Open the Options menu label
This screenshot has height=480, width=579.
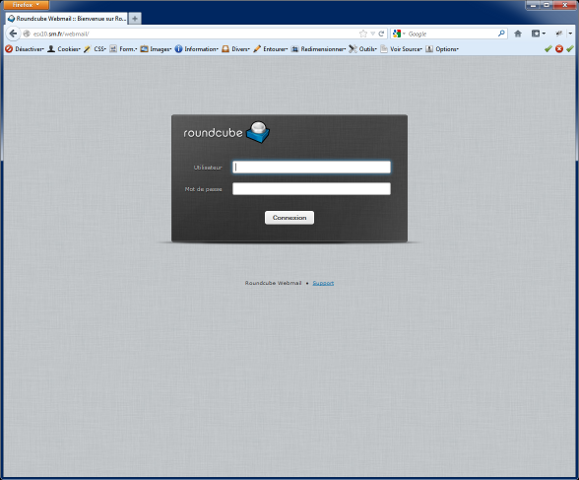coord(447,49)
